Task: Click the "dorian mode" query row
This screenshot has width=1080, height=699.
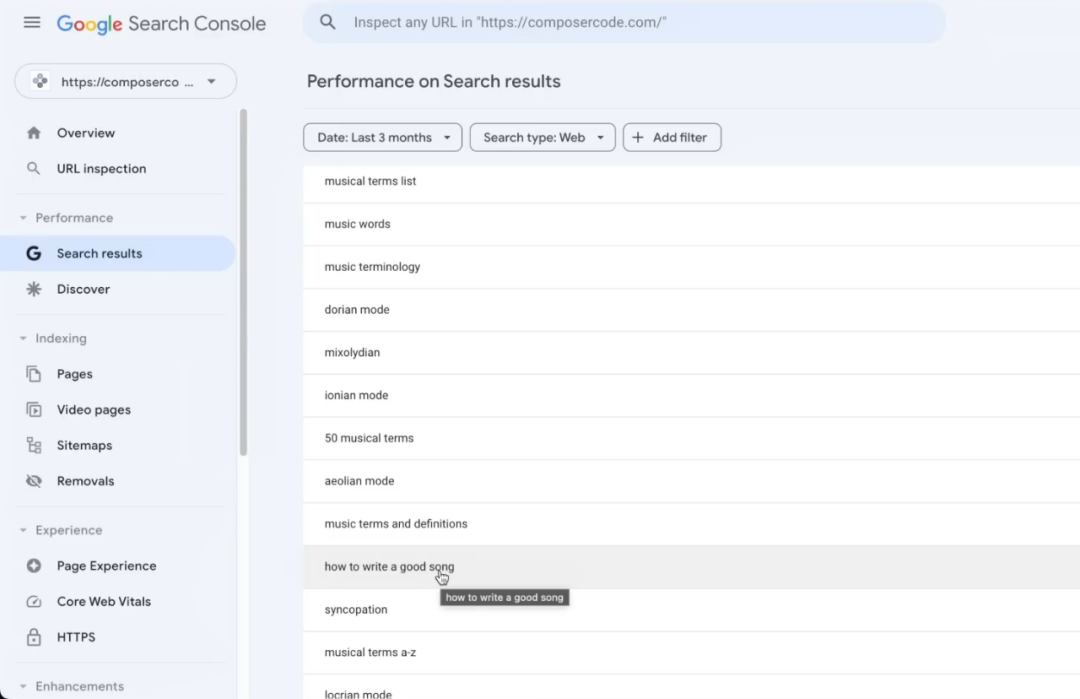Action: coord(357,310)
